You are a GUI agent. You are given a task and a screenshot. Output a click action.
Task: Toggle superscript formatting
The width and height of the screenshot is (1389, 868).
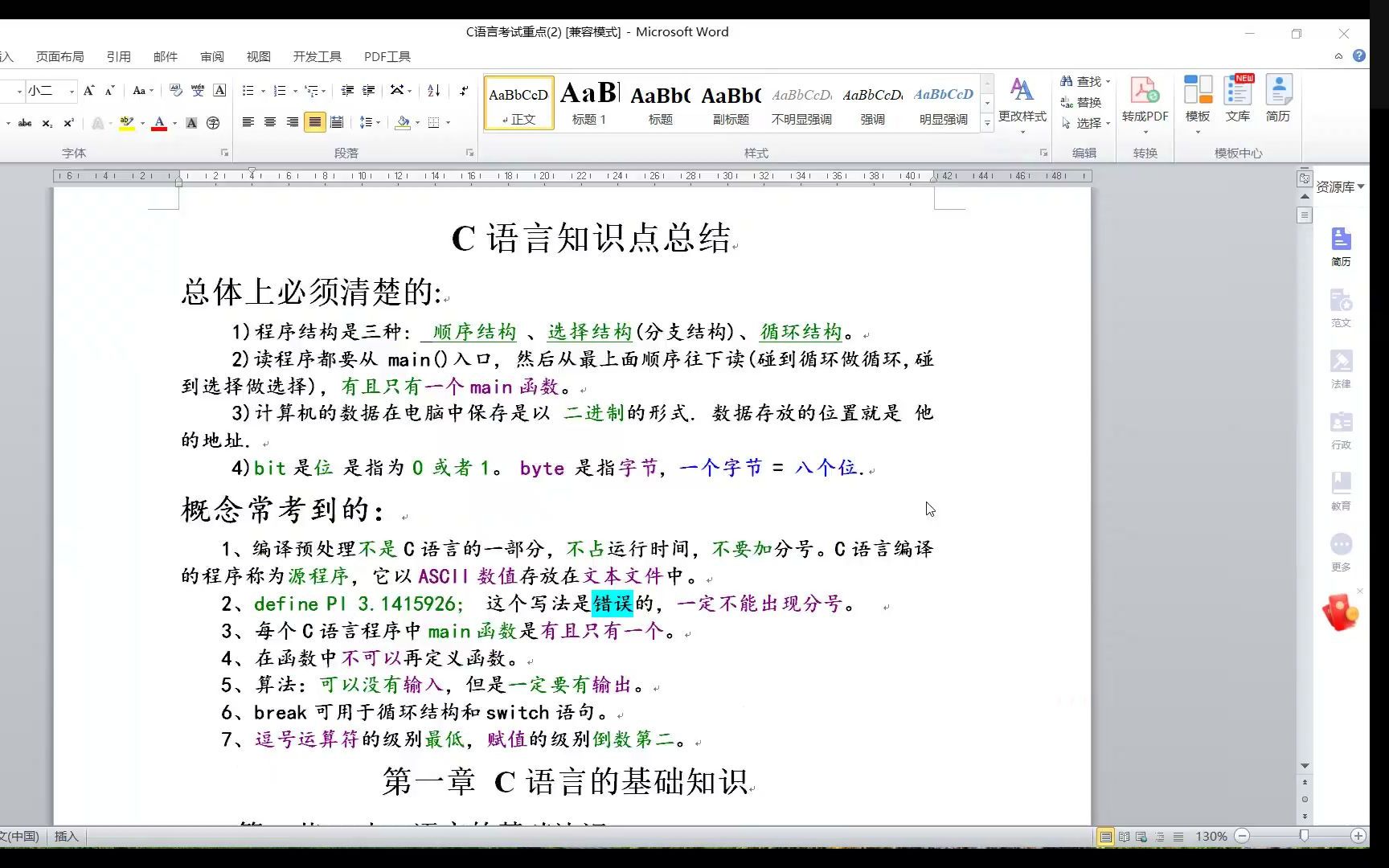pos(68,124)
